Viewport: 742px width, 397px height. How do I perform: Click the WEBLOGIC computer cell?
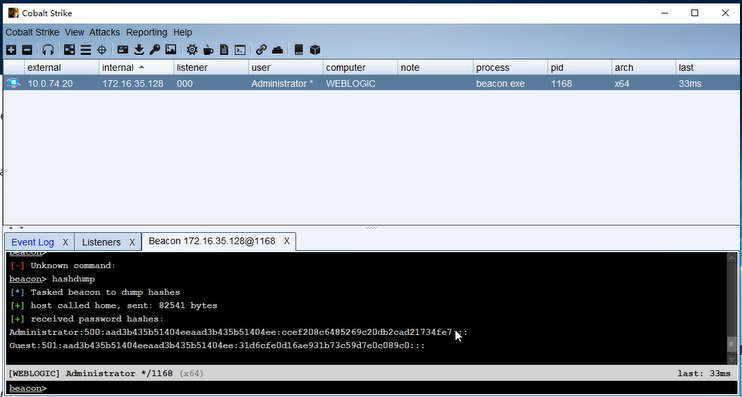click(x=361, y=84)
